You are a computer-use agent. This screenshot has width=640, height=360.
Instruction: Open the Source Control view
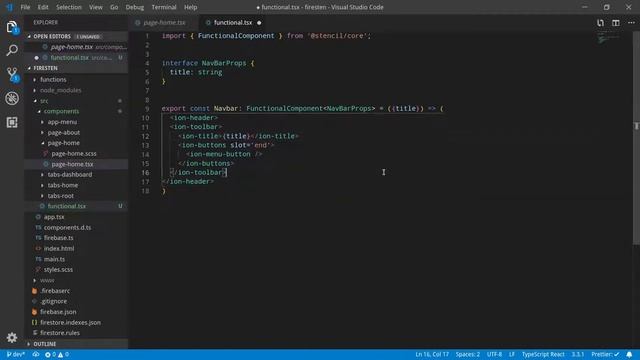[12, 74]
